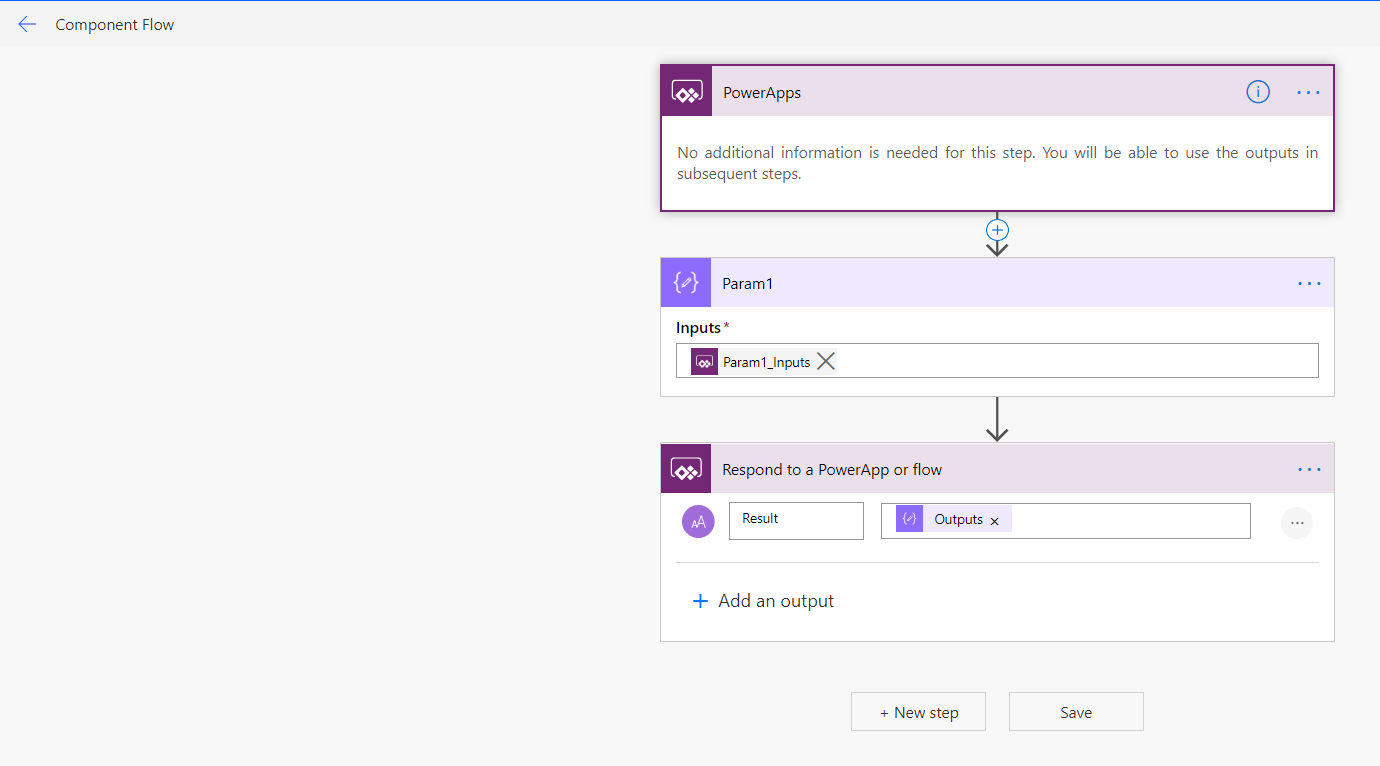Click the text output type icon beside Result
Viewport: 1380px width, 766px height.
(x=698, y=521)
